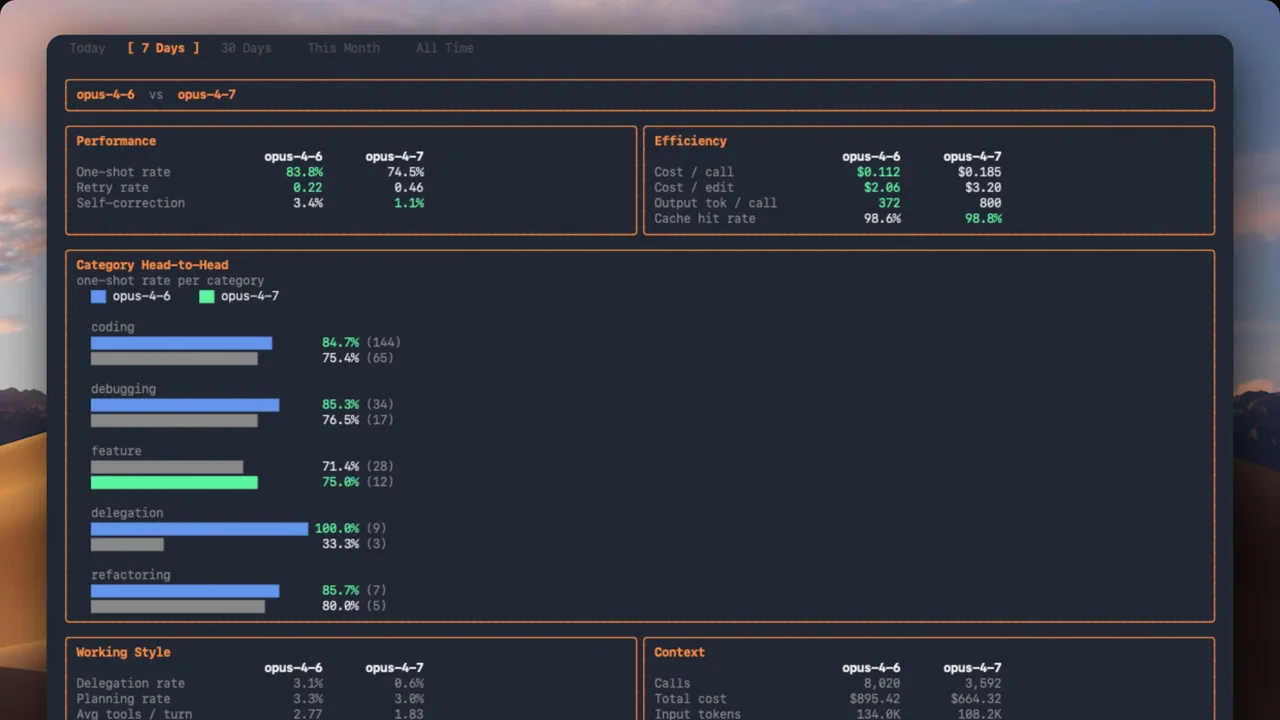Click the 98.6% cache hit rate value
Screen dimensions: 1280x720
(x=882, y=218)
